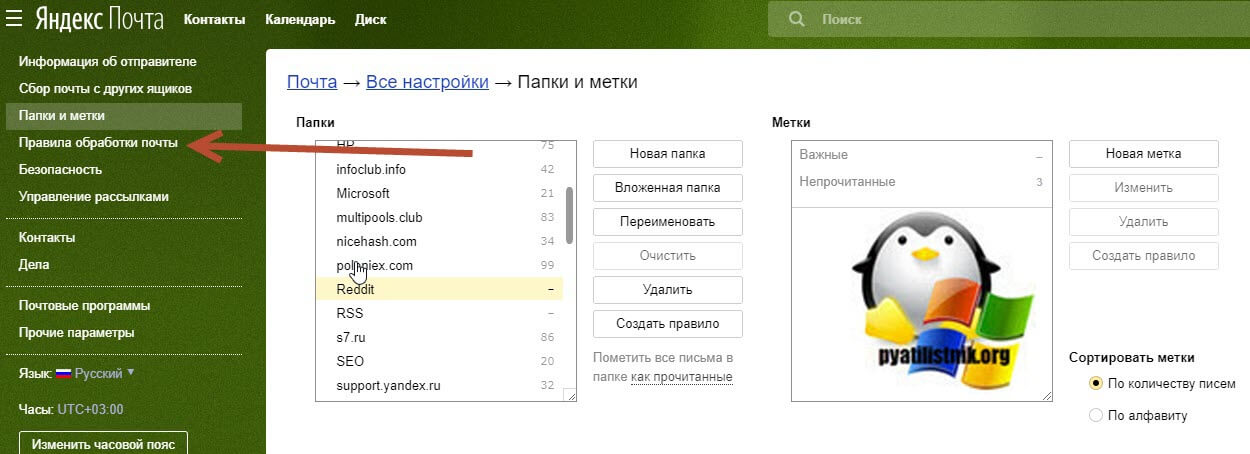
Task: Click in the Поиск search field
Action: [1009, 19]
